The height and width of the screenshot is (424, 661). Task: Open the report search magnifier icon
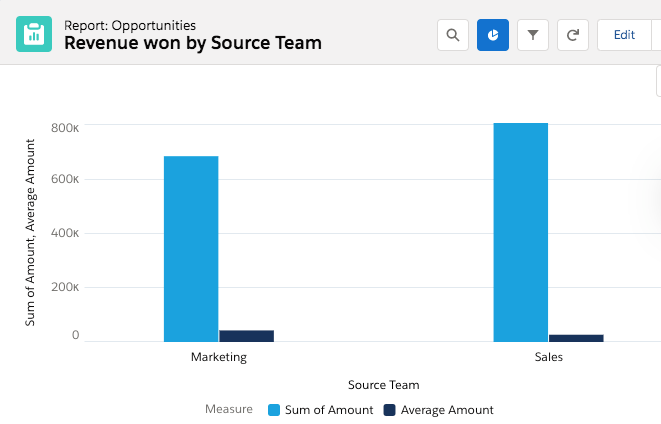click(x=453, y=35)
